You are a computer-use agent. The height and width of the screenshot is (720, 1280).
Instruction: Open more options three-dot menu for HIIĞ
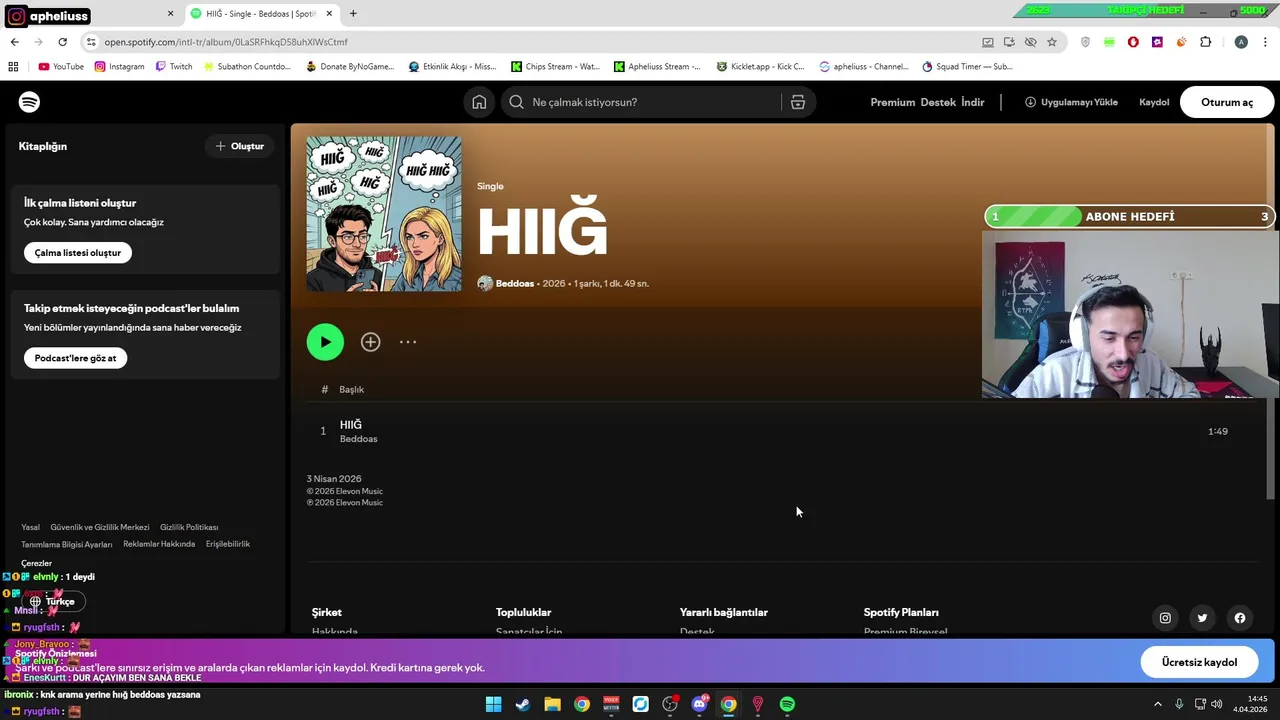tap(408, 342)
